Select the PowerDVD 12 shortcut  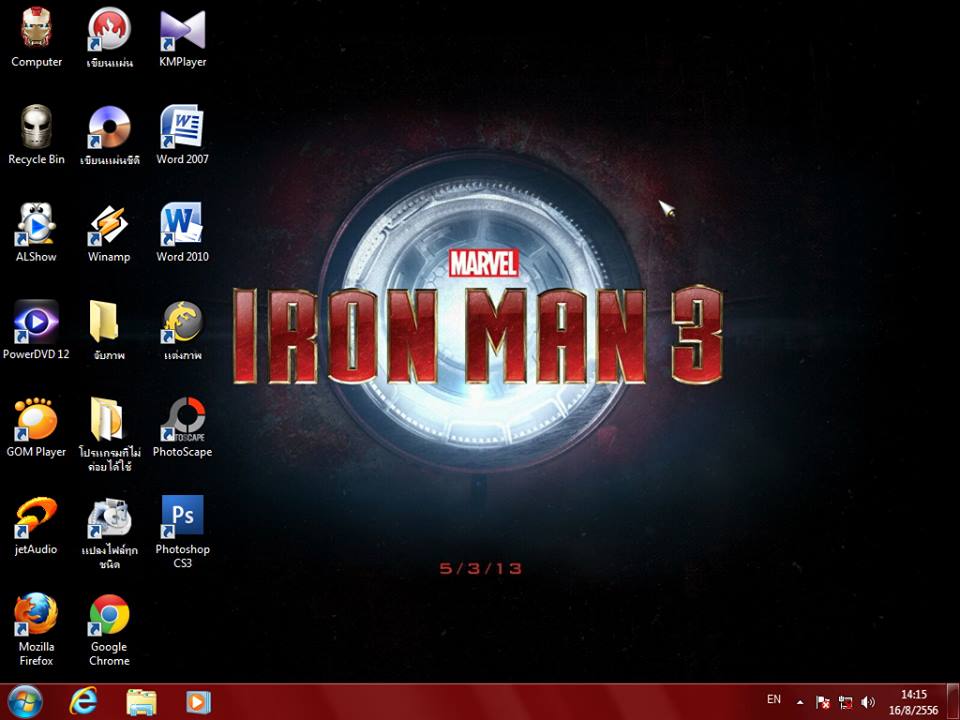pyautogui.click(x=36, y=329)
